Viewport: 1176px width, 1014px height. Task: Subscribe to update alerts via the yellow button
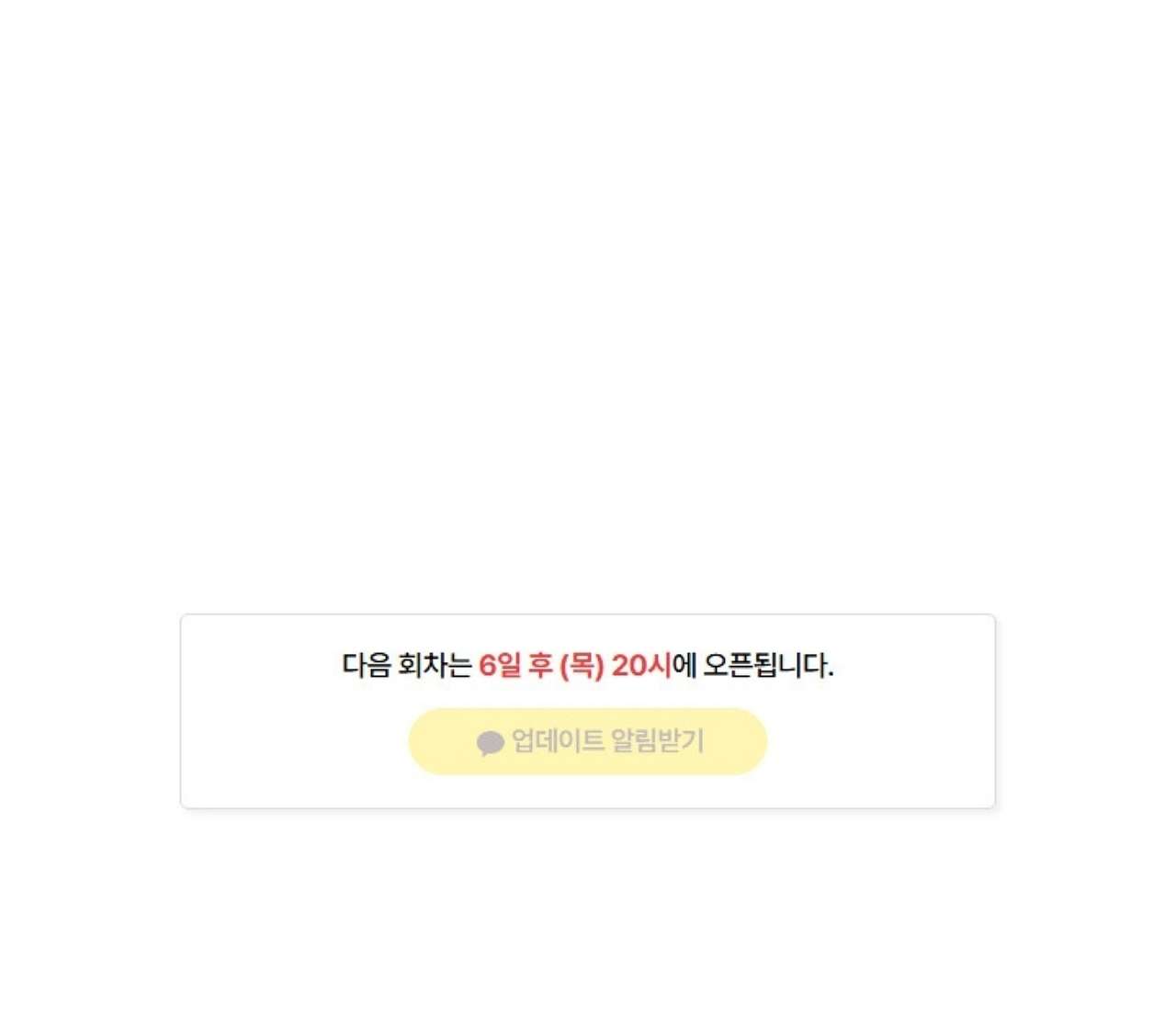[588, 741]
